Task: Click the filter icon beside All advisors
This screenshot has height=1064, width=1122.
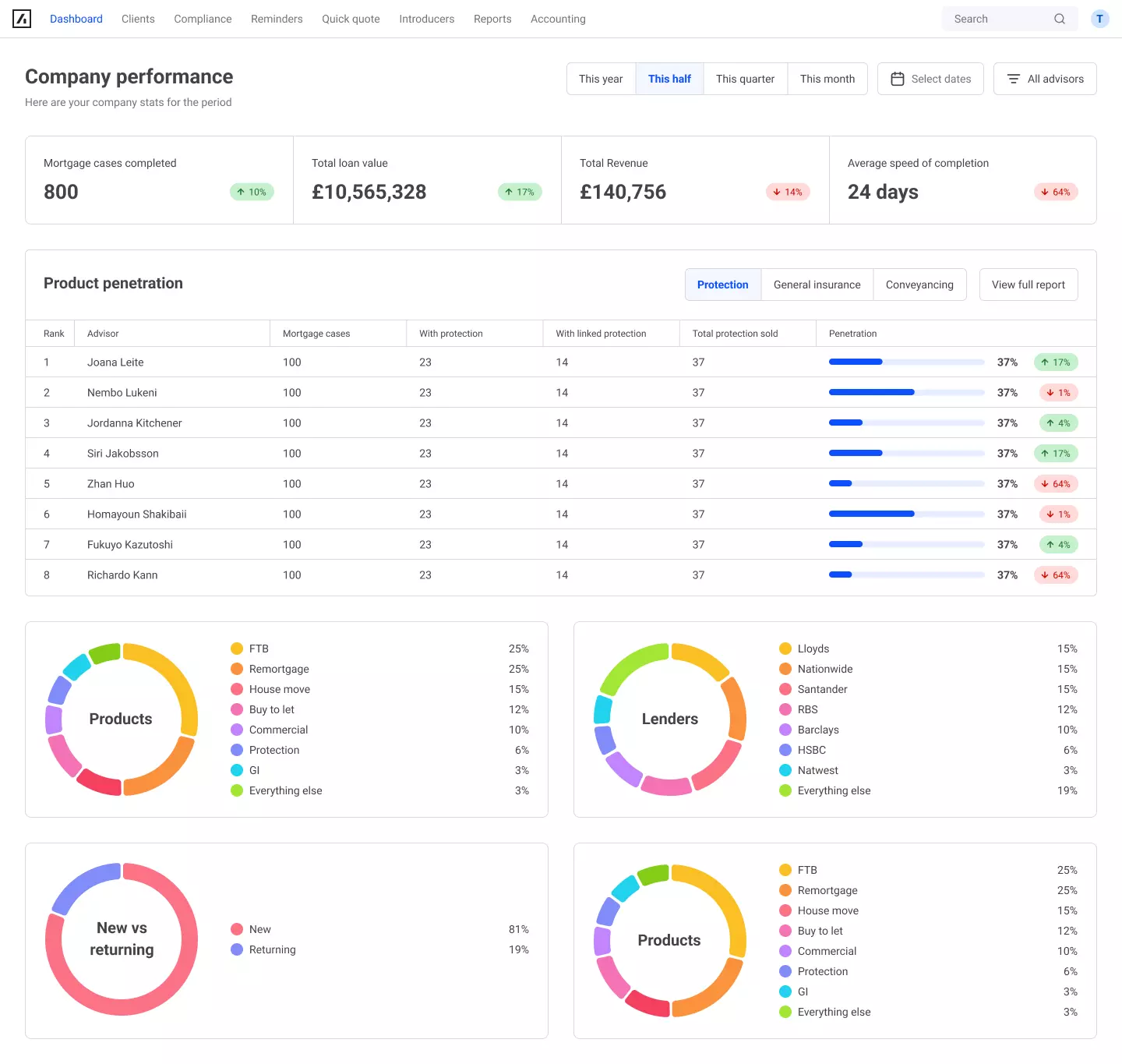Action: pos(1014,78)
